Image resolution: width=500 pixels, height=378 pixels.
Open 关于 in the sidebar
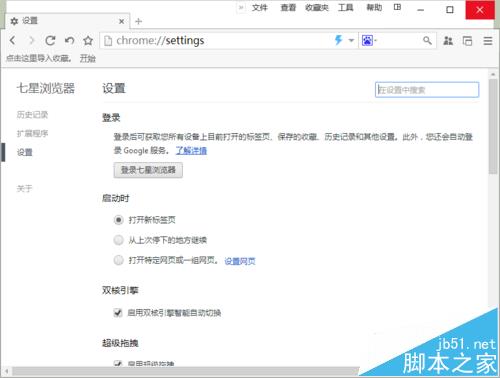click(25, 189)
